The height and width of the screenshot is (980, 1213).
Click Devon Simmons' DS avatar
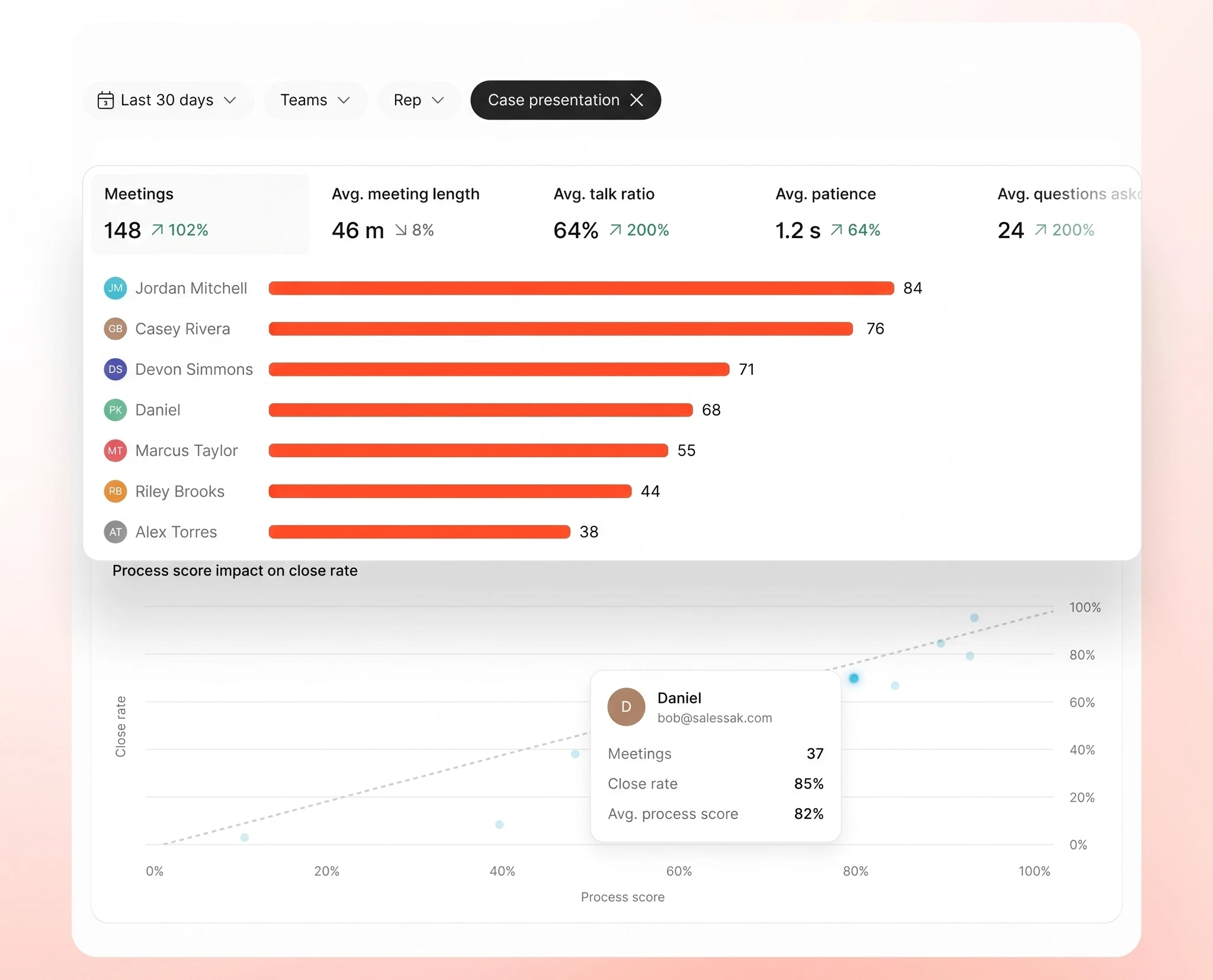115,369
